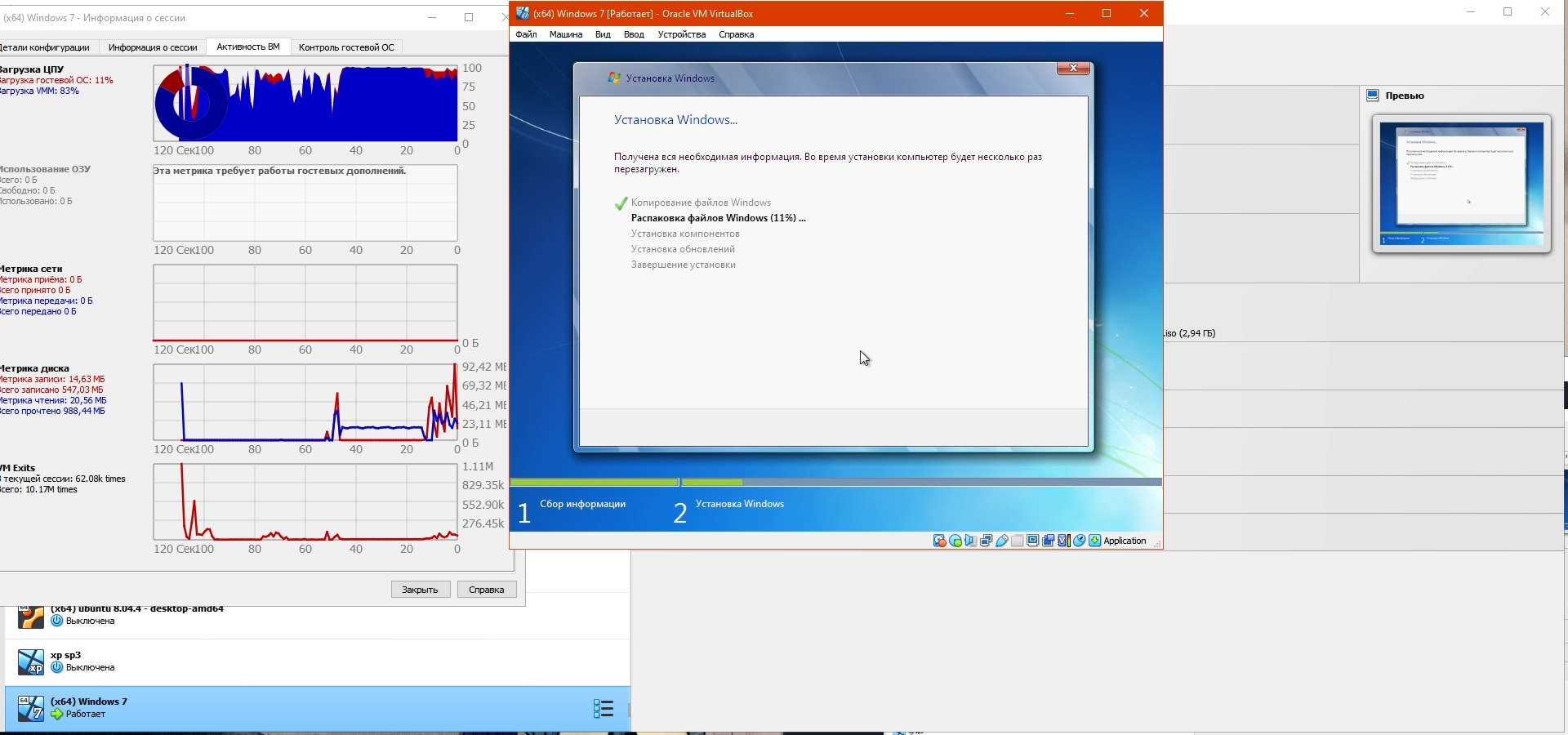The image size is (1568, 735).
Task: Open the Вид menu
Action: pos(603,34)
